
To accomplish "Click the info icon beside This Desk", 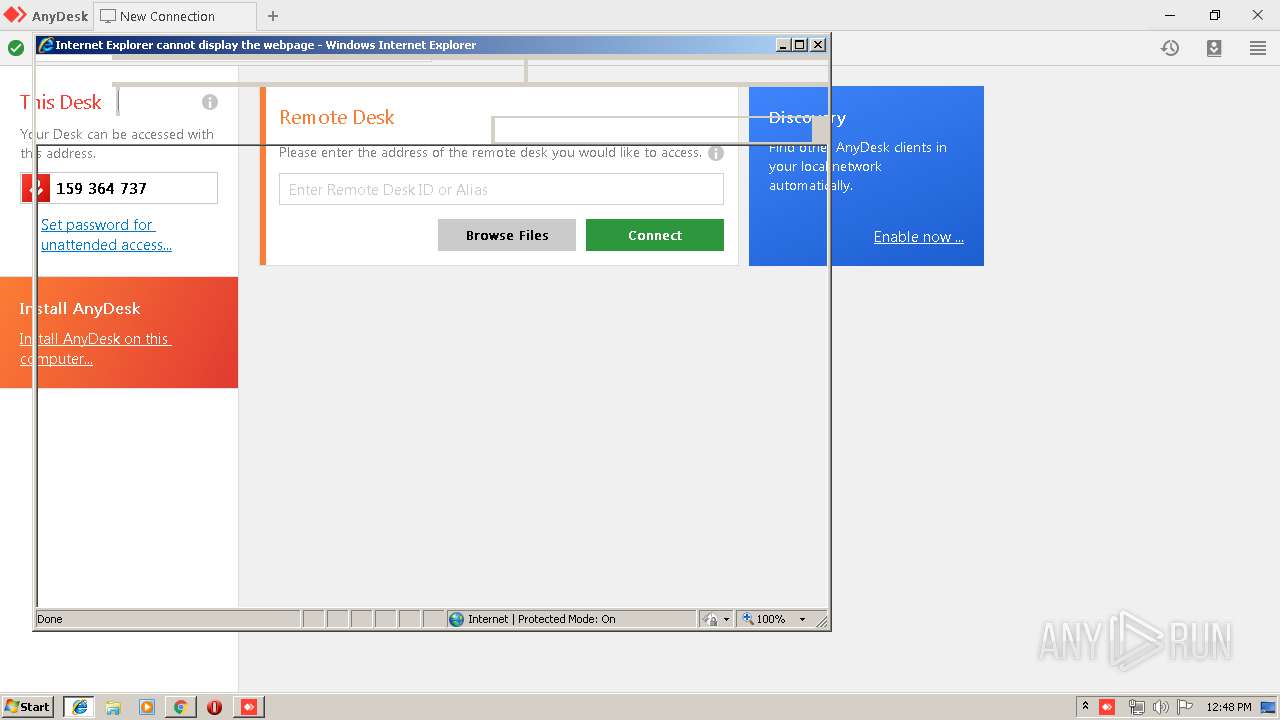I will point(210,102).
